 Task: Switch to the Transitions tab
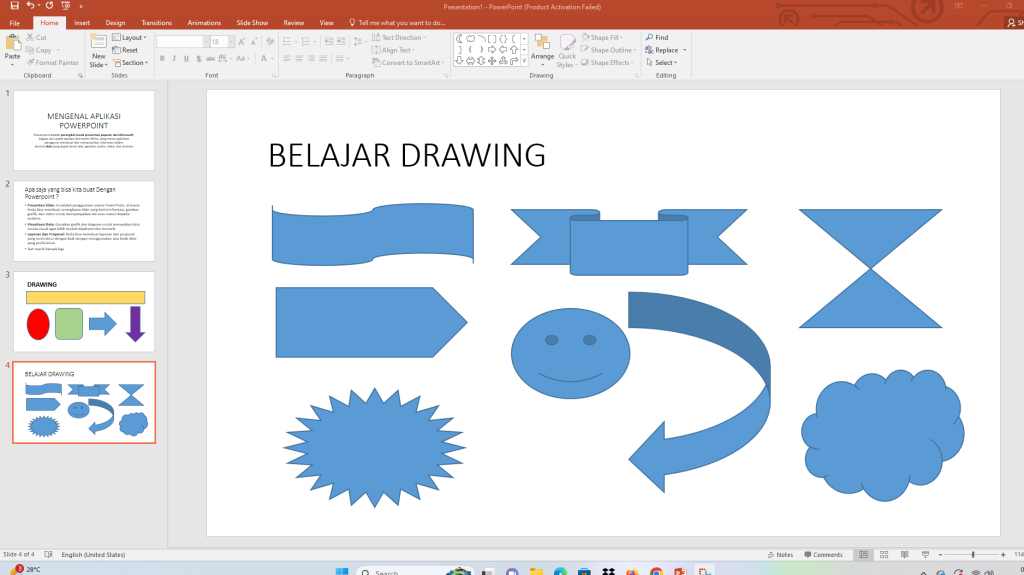point(156,22)
